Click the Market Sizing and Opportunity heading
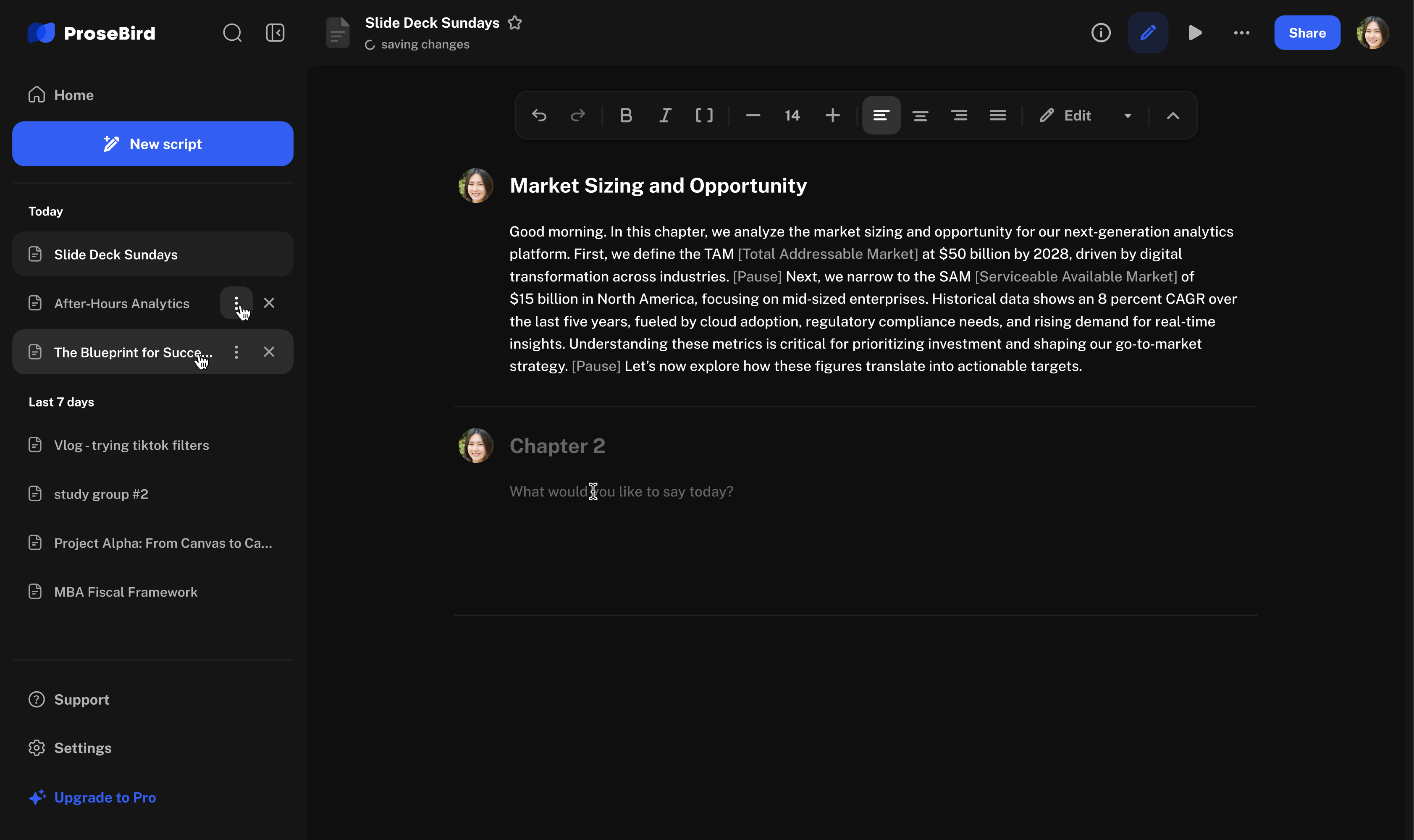1414x840 pixels. click(x=658, y=186)
